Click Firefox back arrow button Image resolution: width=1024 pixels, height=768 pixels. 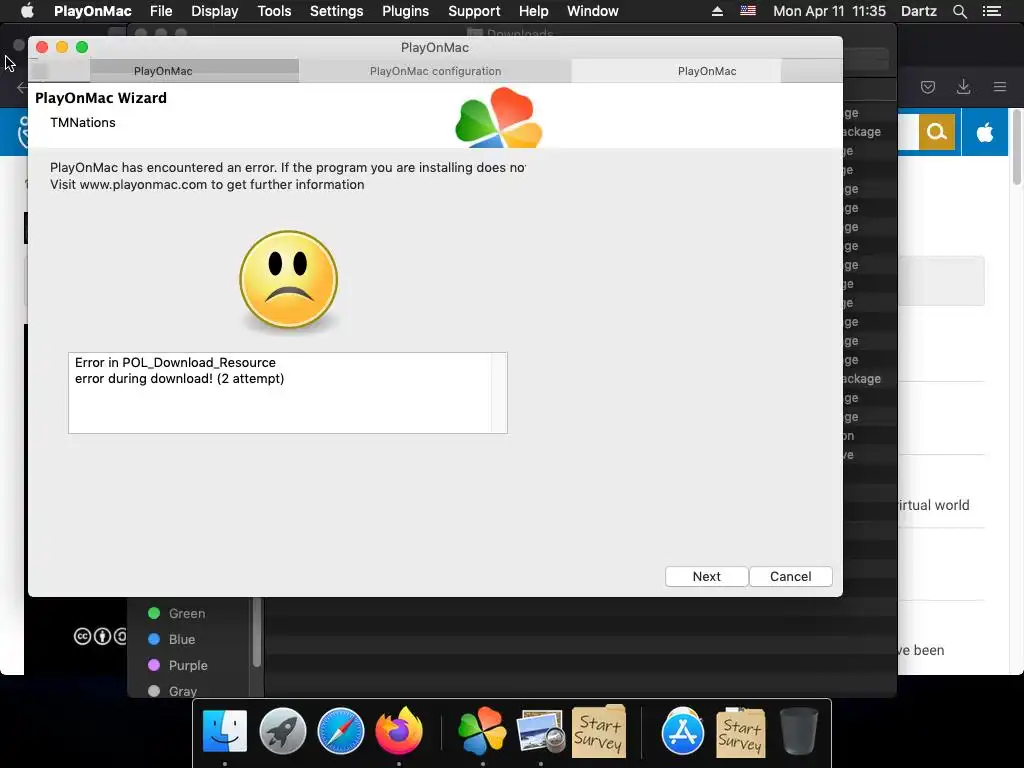(22, 87)
